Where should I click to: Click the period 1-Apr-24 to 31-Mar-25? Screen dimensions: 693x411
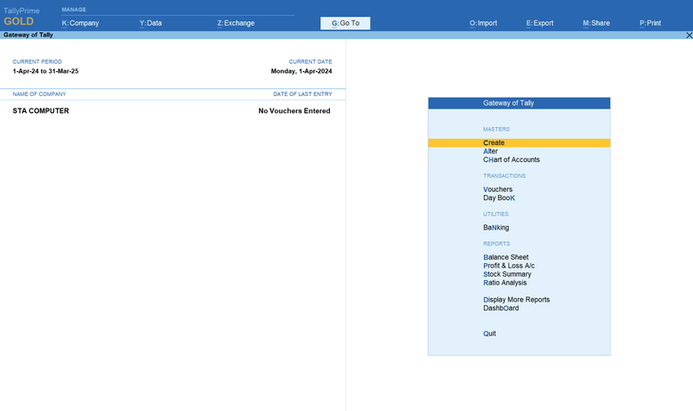[x=46, y=71]
